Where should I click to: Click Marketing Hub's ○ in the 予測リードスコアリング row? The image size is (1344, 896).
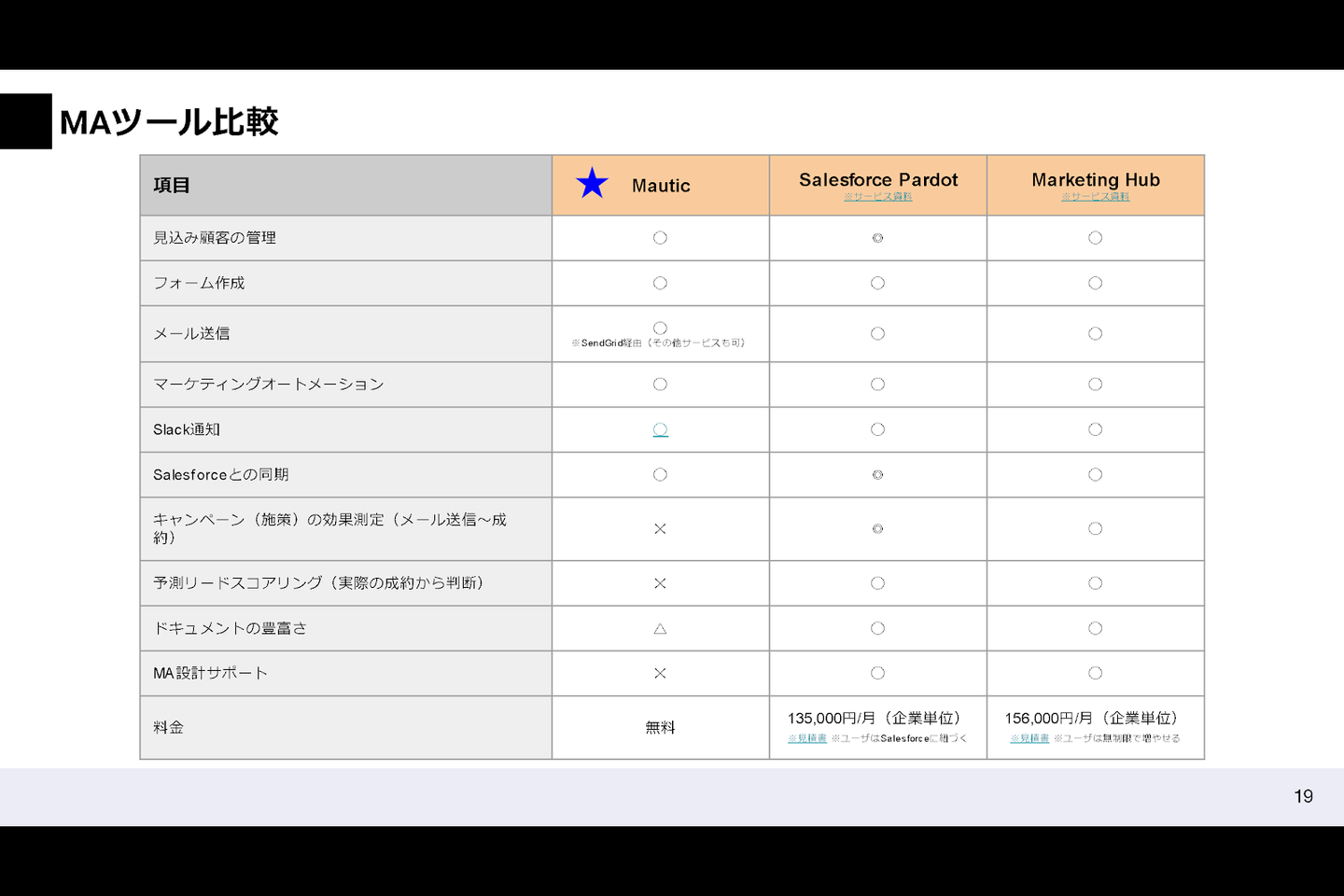[x=1095, y=583]
